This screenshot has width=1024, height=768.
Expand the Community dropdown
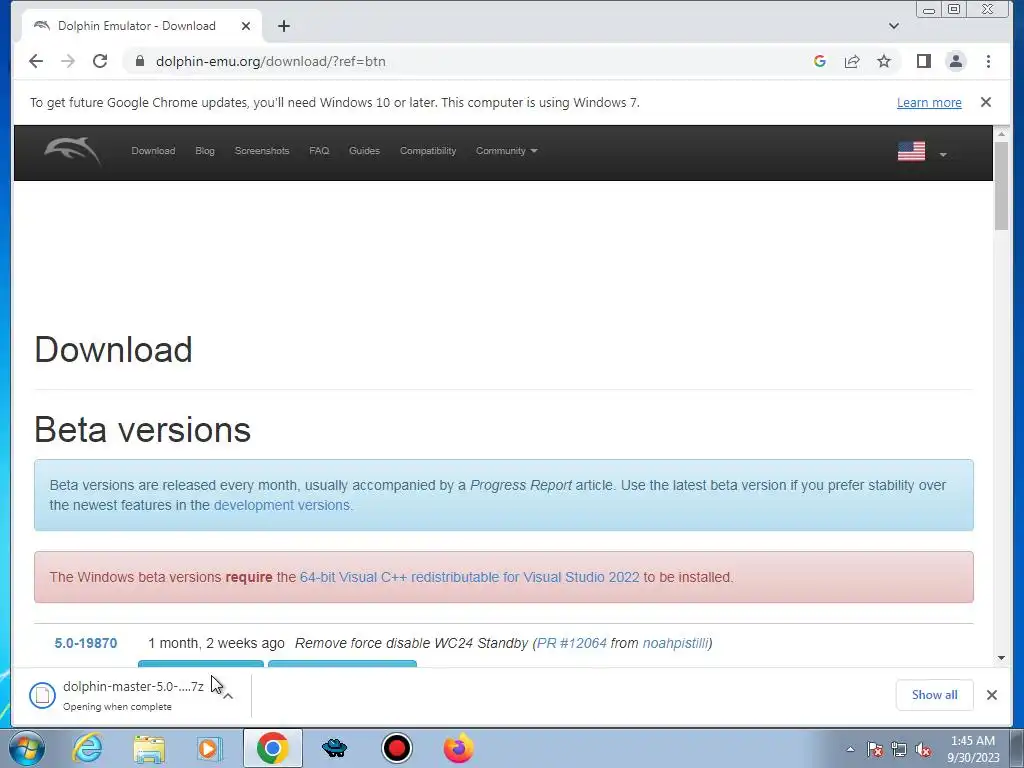coord(506,151)
